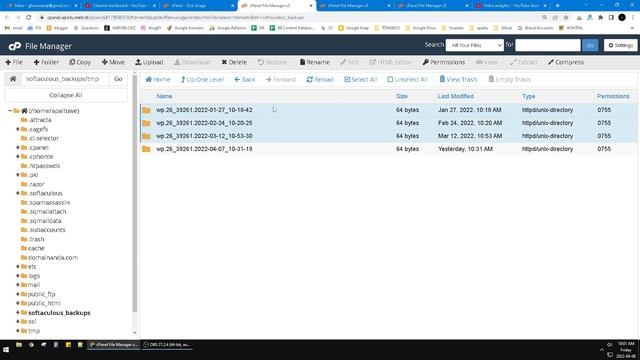This screenshot has width=640, height=360.
Task: Click the Edit toolbar button
Action: [x=349, y=62]
